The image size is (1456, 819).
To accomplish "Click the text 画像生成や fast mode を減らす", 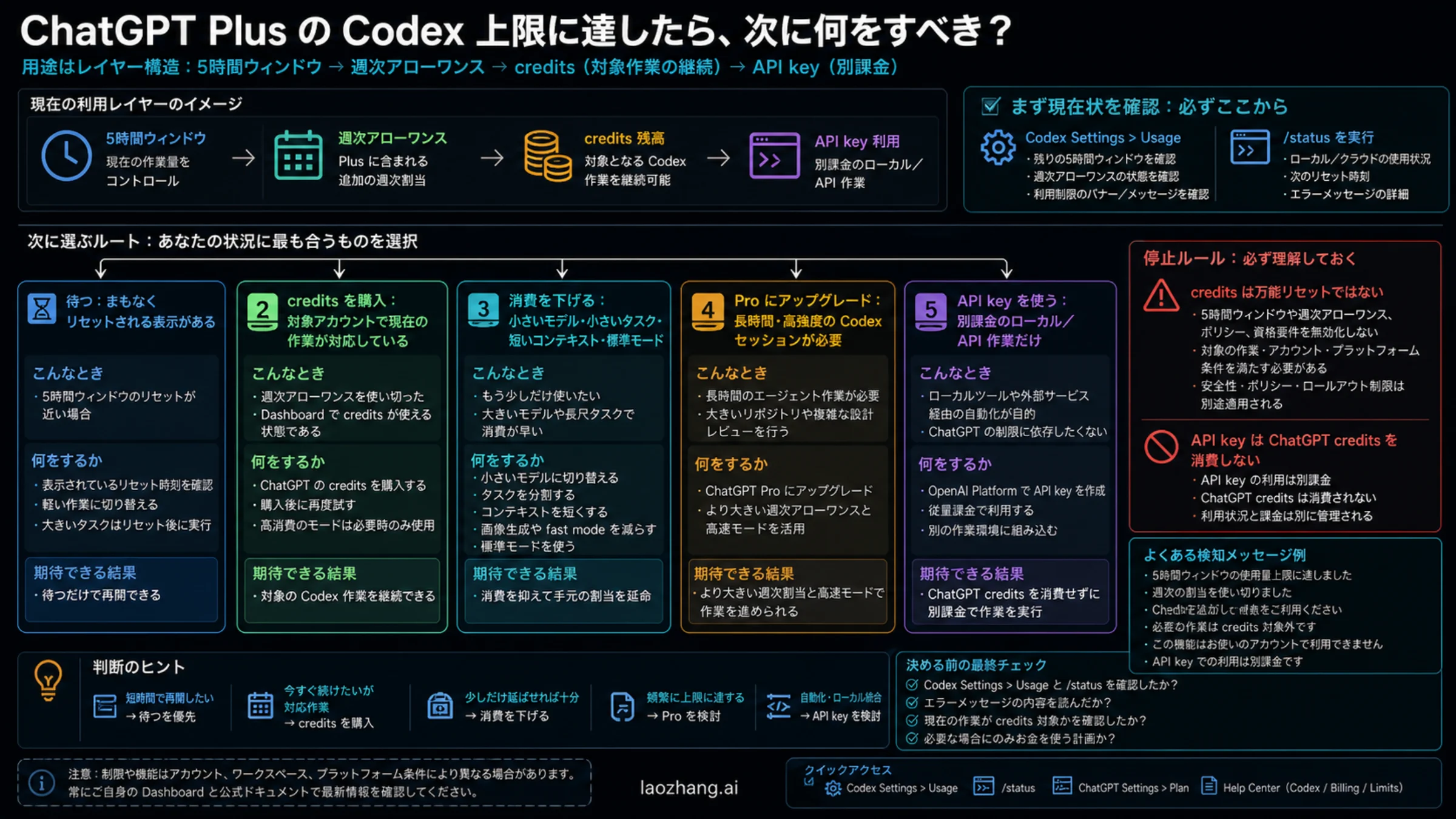I will (568, 529).
